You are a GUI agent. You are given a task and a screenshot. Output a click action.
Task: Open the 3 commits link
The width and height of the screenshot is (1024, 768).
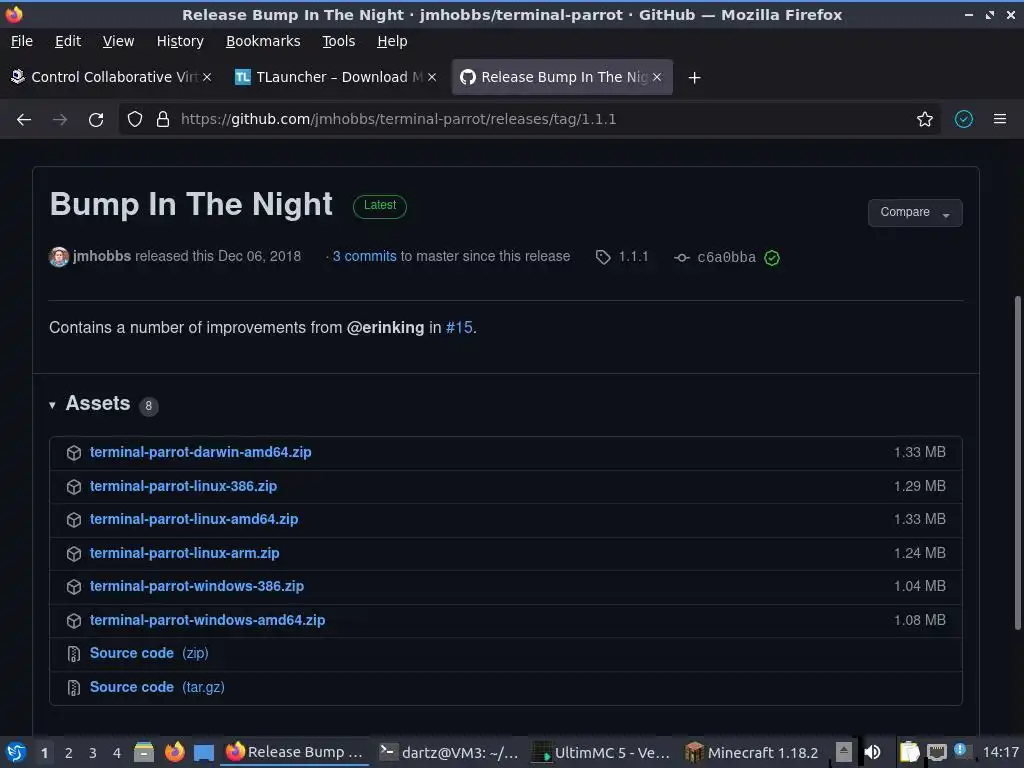point(364,257)
